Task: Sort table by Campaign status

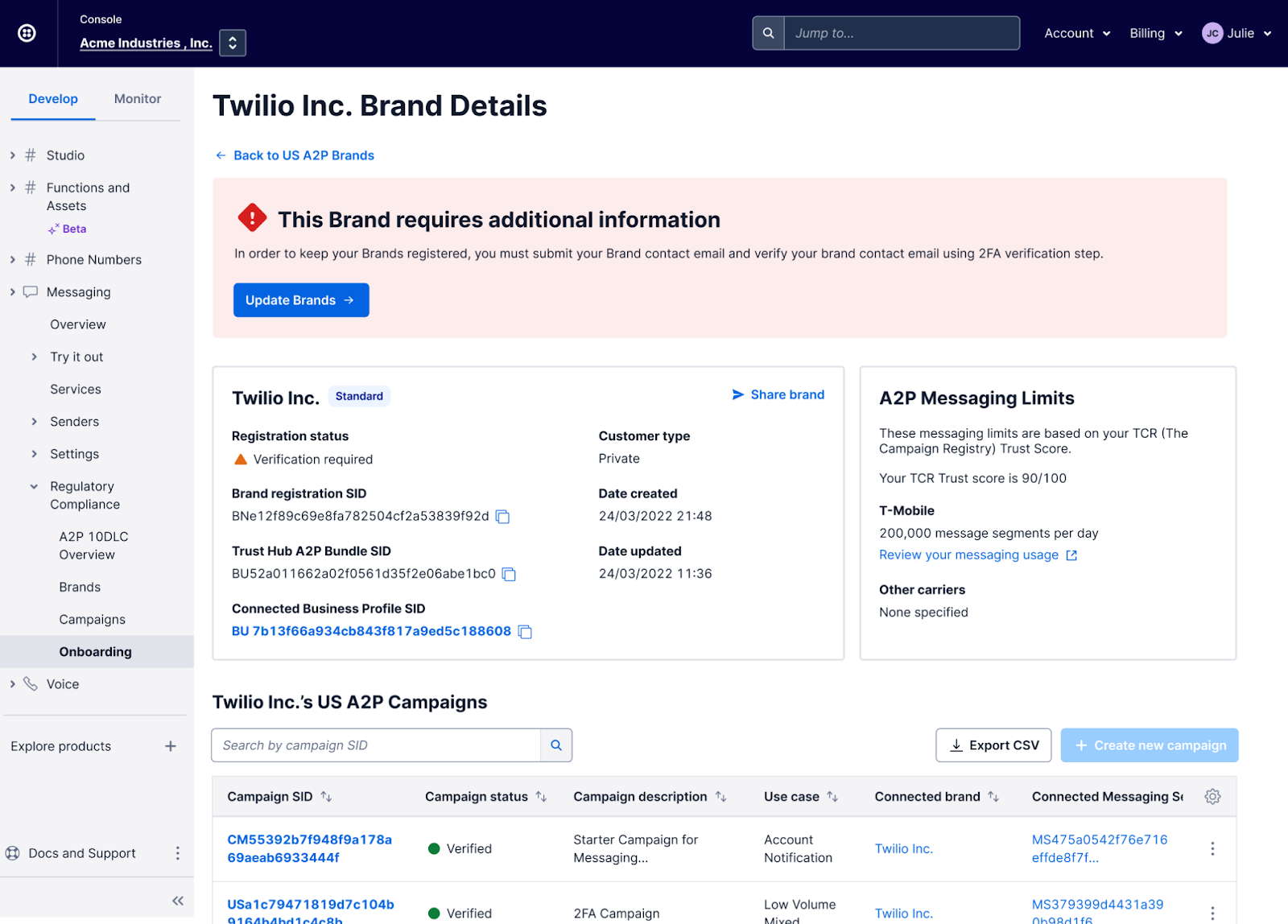Action: [x=541, y=797]
